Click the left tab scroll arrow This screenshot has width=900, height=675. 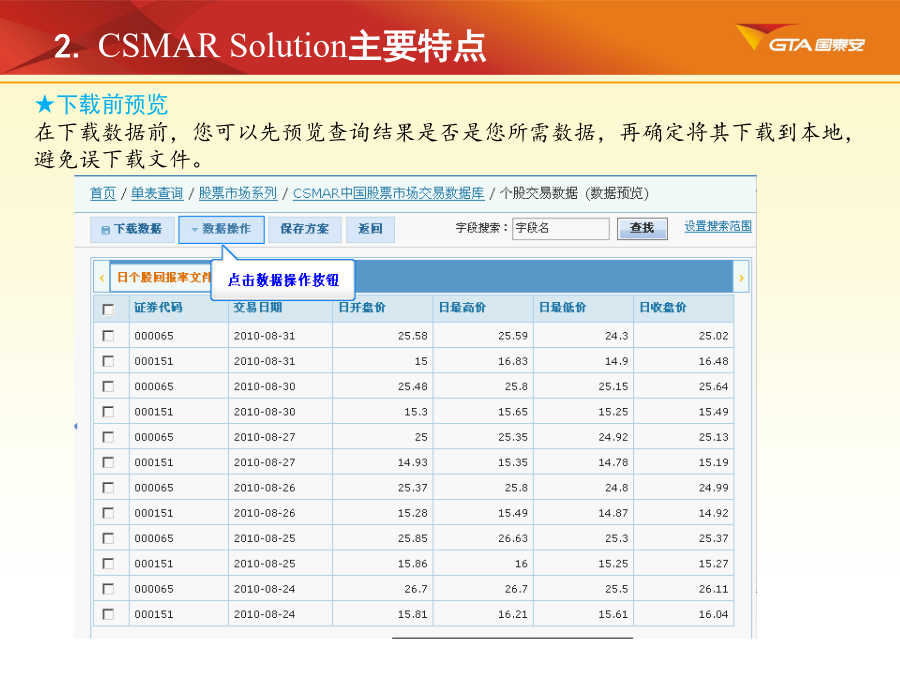pyautogui.click(x=102, y=278)
